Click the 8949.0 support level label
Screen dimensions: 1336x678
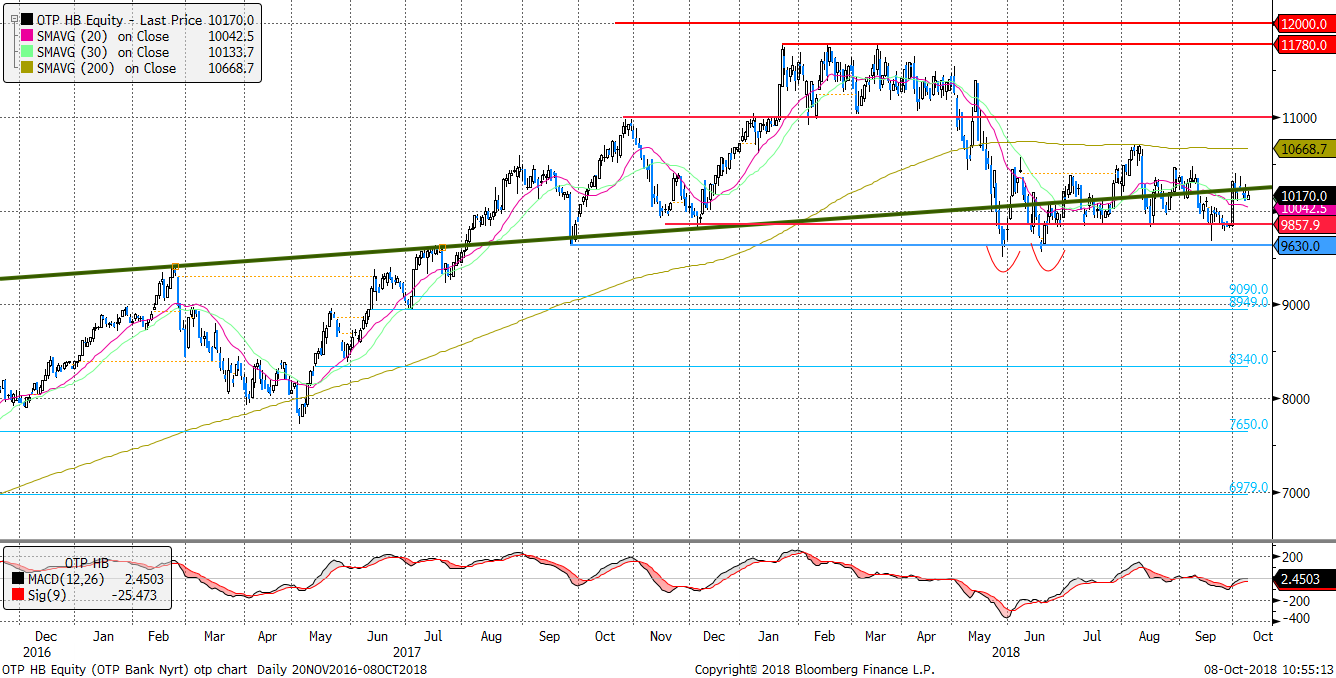pos(1249,302)
